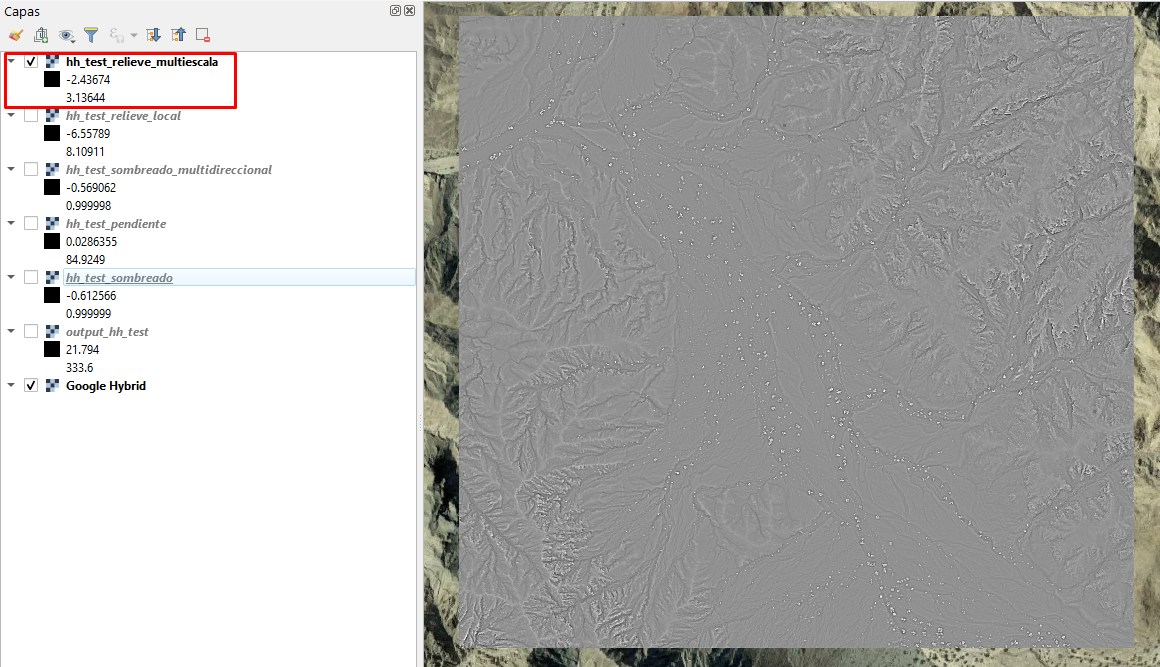This screenshot has width=1160, height=667.
Task: Remove the selected layer or group
Action: point(201,34)
